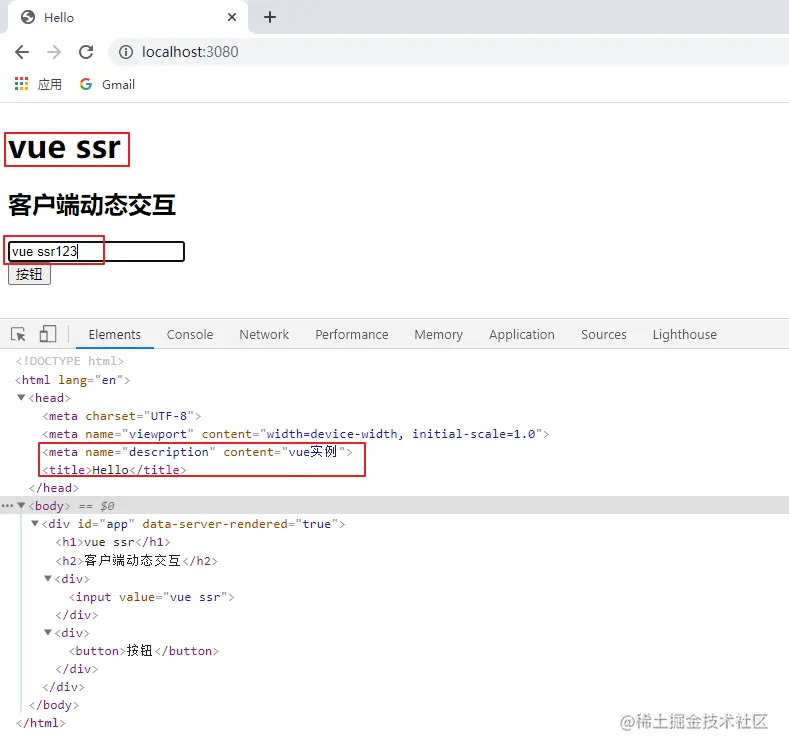
Task: Select the meta viewport node
Action: click(x=296, y=434)
